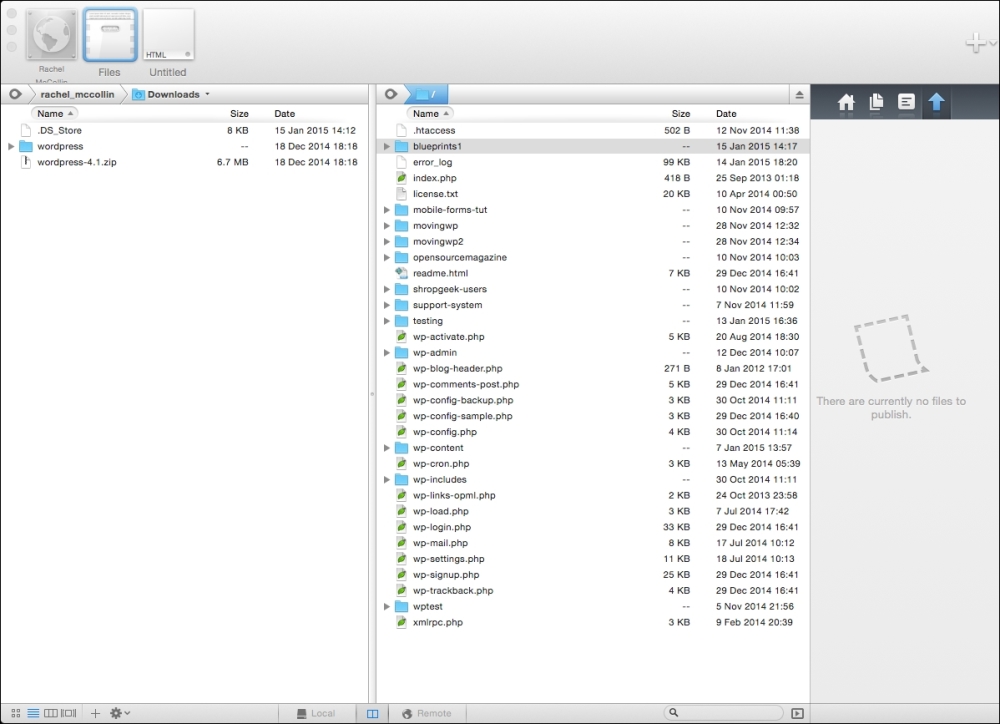Viewport: 1000px width, 724px height.
Task: Open the gear action dropdown menu
Action: pos(120,713)
